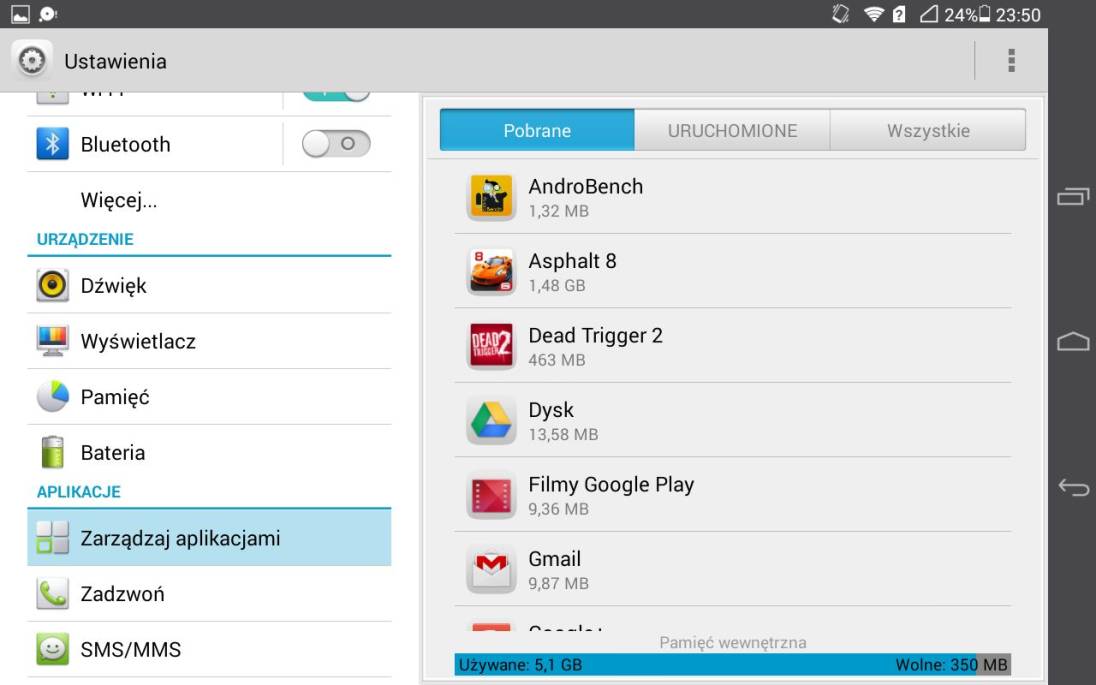Tap the Asphalt 8 app icon
The image size is (1096, 685).
491,271
